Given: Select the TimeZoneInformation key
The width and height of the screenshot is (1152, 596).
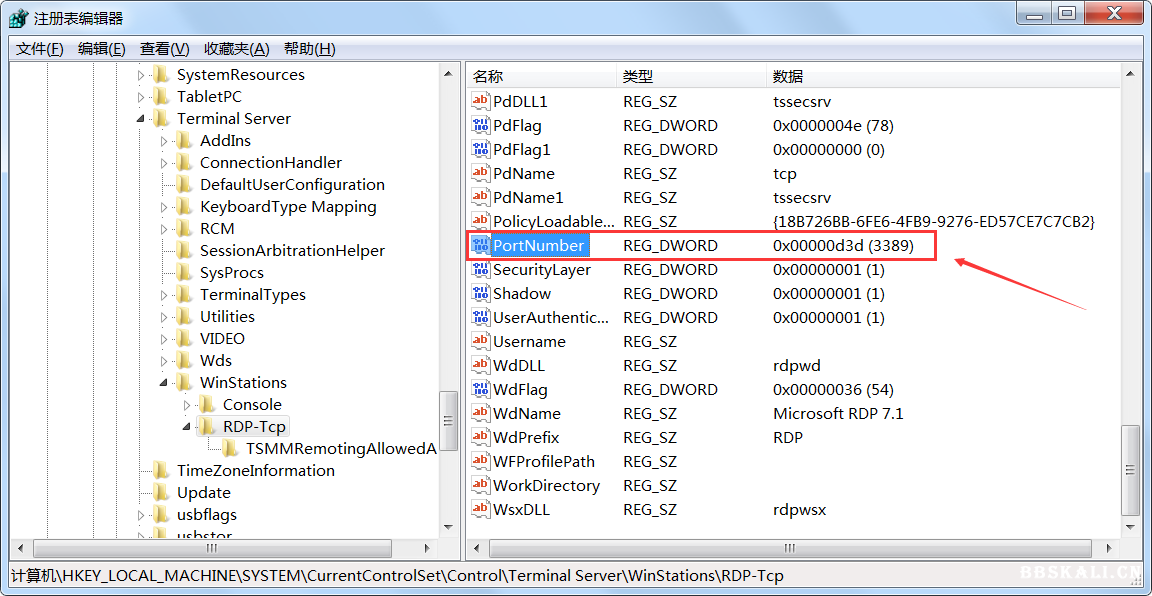Looking at the screenshot, I should [255, 471].
